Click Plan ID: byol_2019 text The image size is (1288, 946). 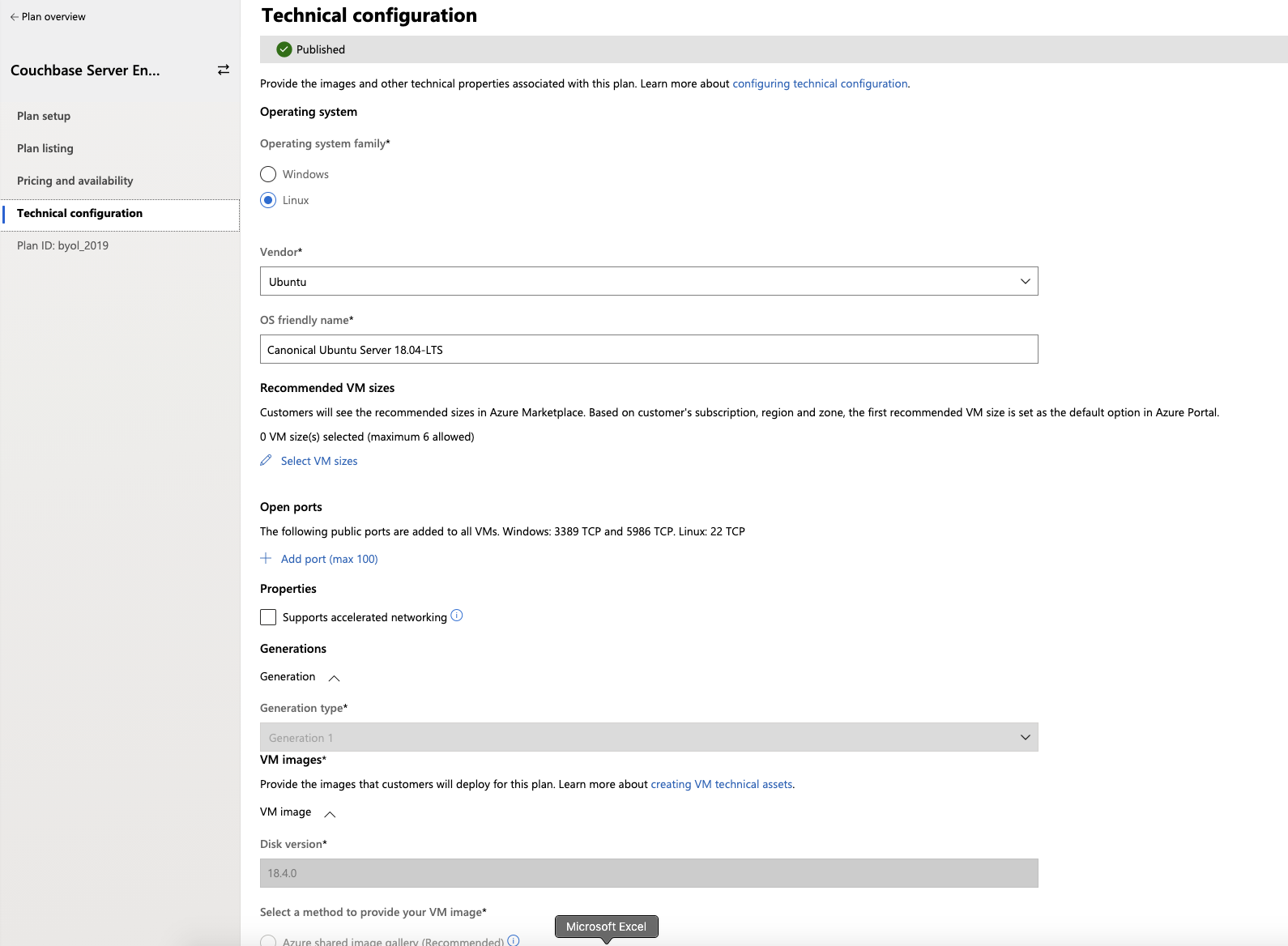click(62, 245)
